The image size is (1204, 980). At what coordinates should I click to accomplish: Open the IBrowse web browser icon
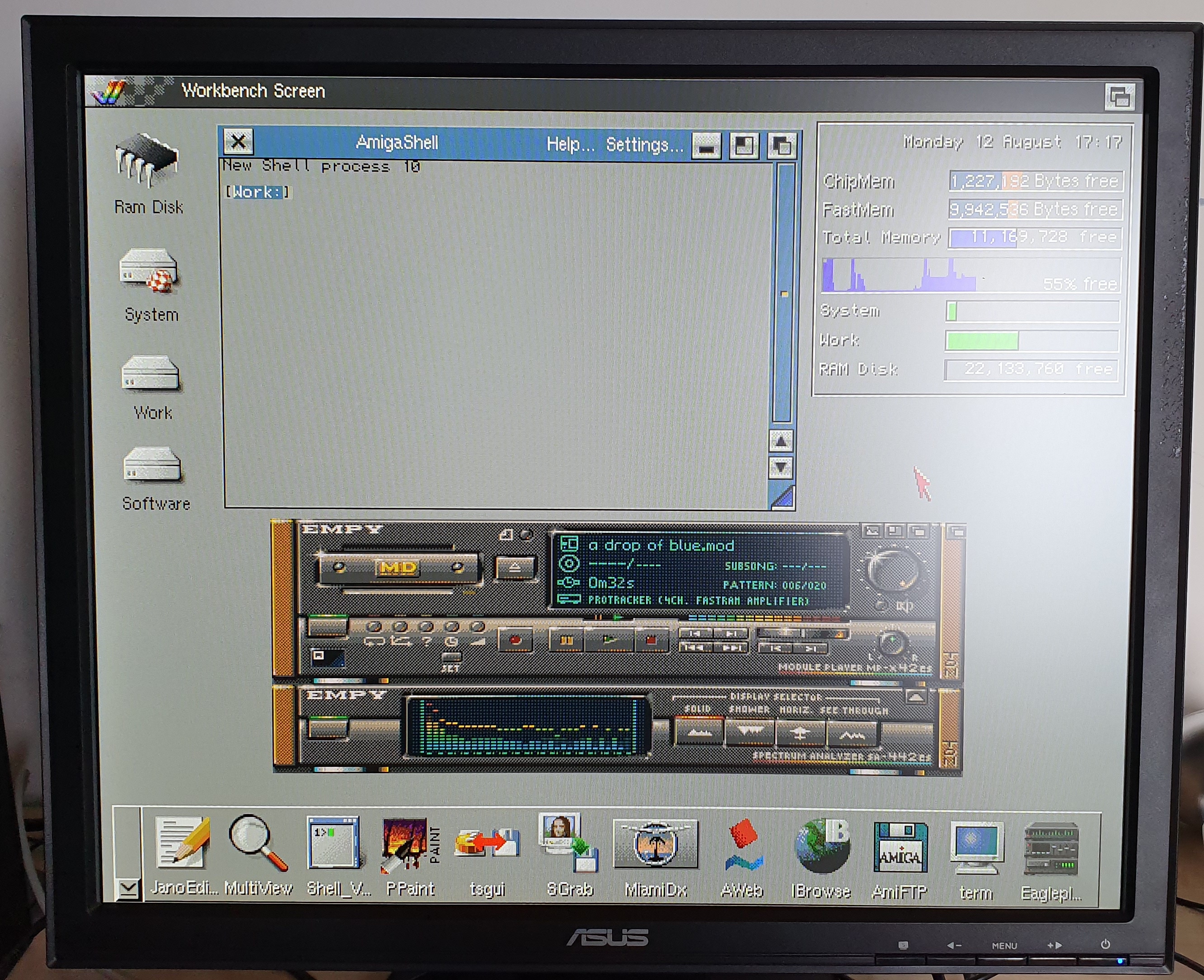(822, 846)
